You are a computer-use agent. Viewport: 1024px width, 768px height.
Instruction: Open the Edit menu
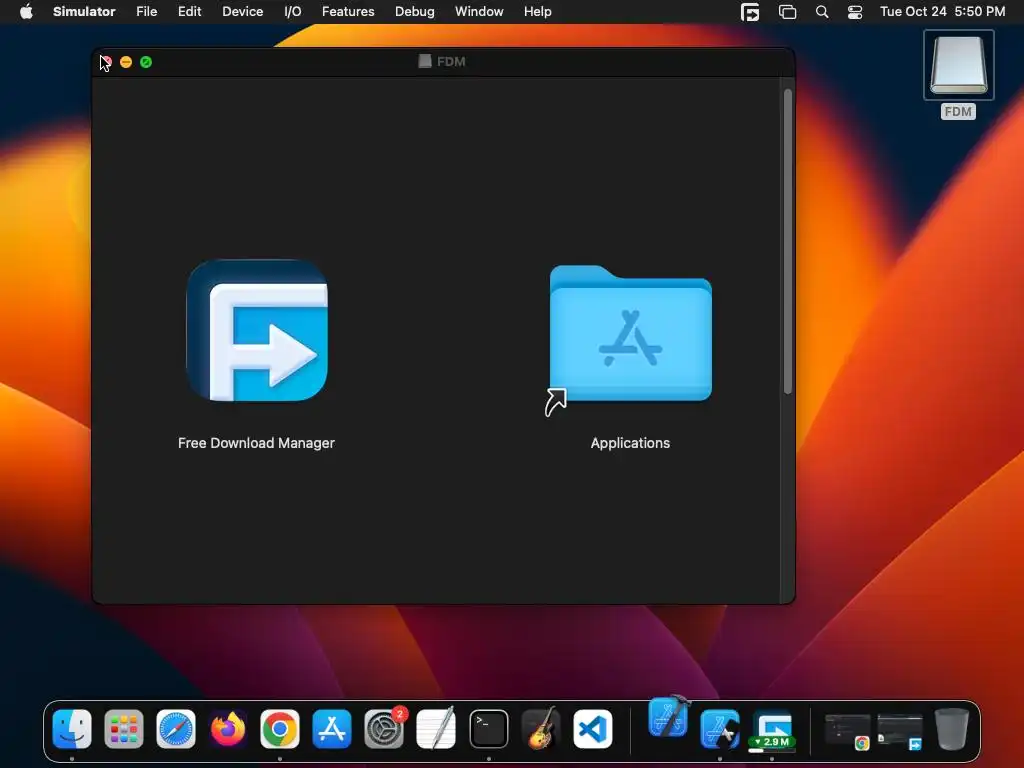[x=189, y=12]
